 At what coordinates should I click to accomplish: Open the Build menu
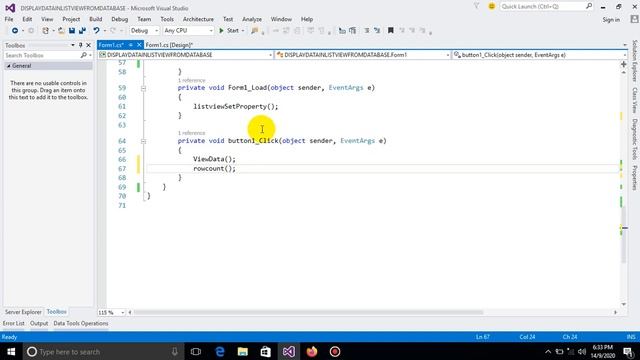coord(96,19)
